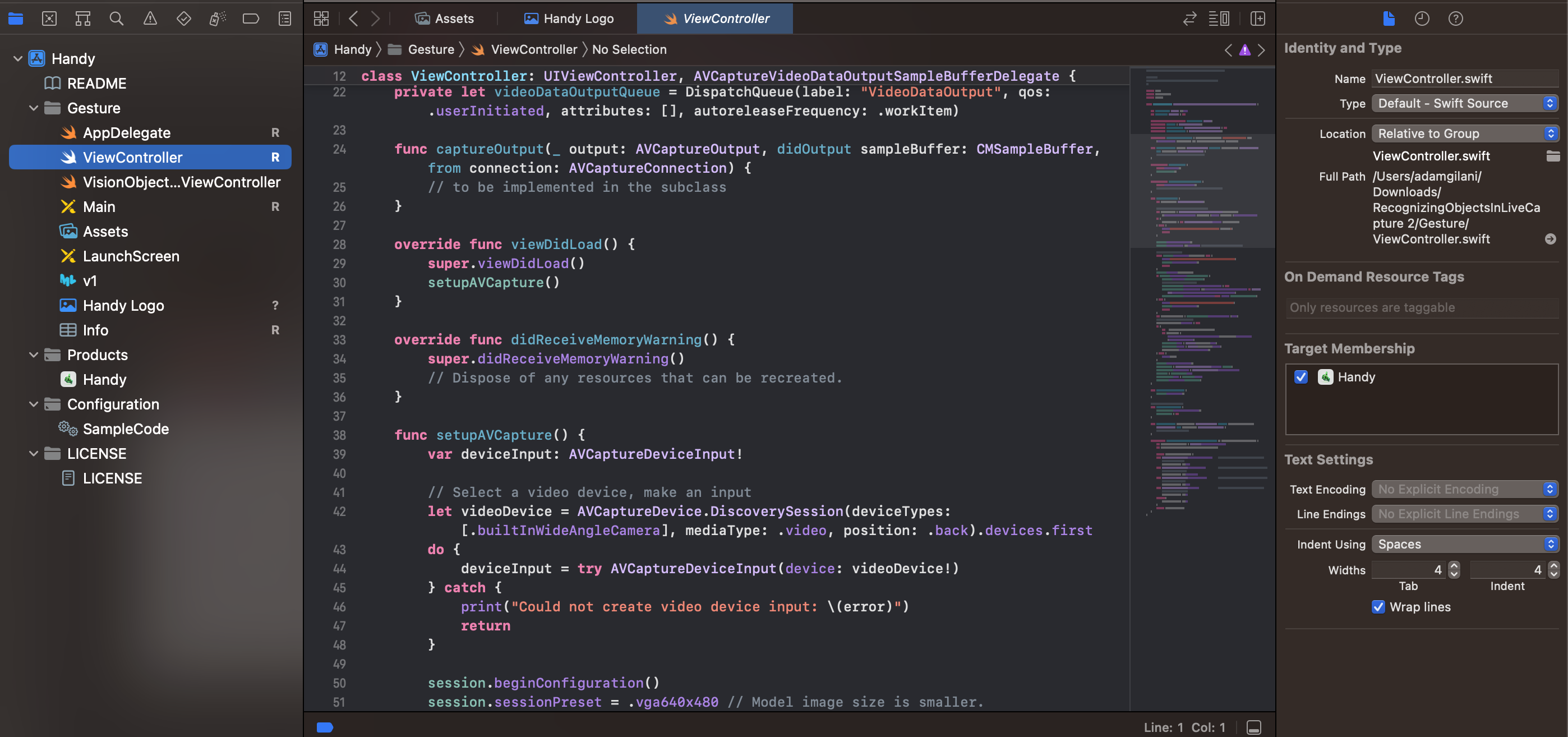Collapse the Gesture folder in the navigator
Image resolution: width=1568 pixels, height=737 pixels.
tap(34, 108)
